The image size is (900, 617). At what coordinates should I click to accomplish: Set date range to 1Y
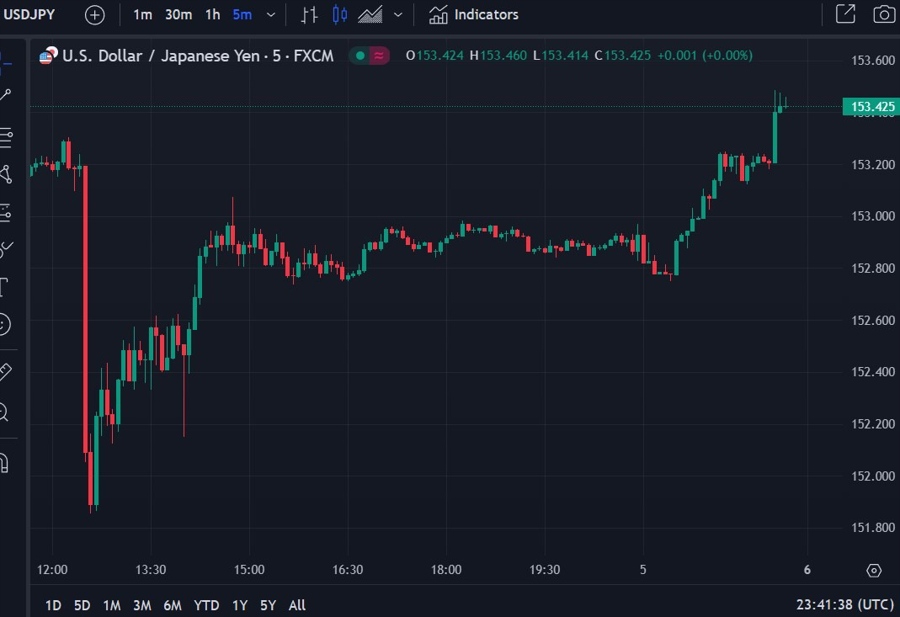[x=240, y=606]
